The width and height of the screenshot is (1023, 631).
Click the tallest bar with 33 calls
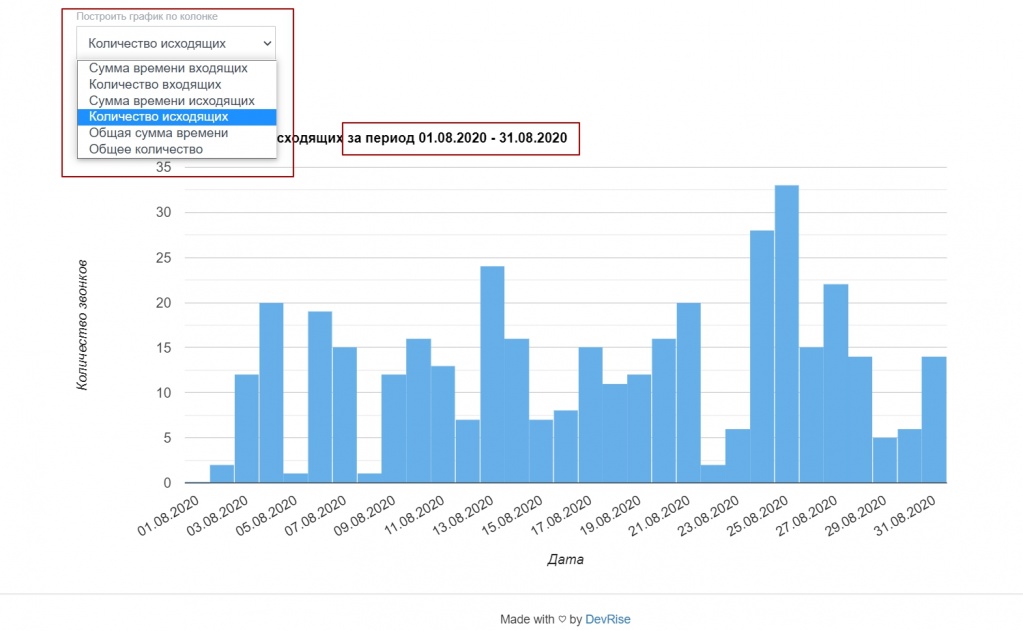[x=787, y=334]
